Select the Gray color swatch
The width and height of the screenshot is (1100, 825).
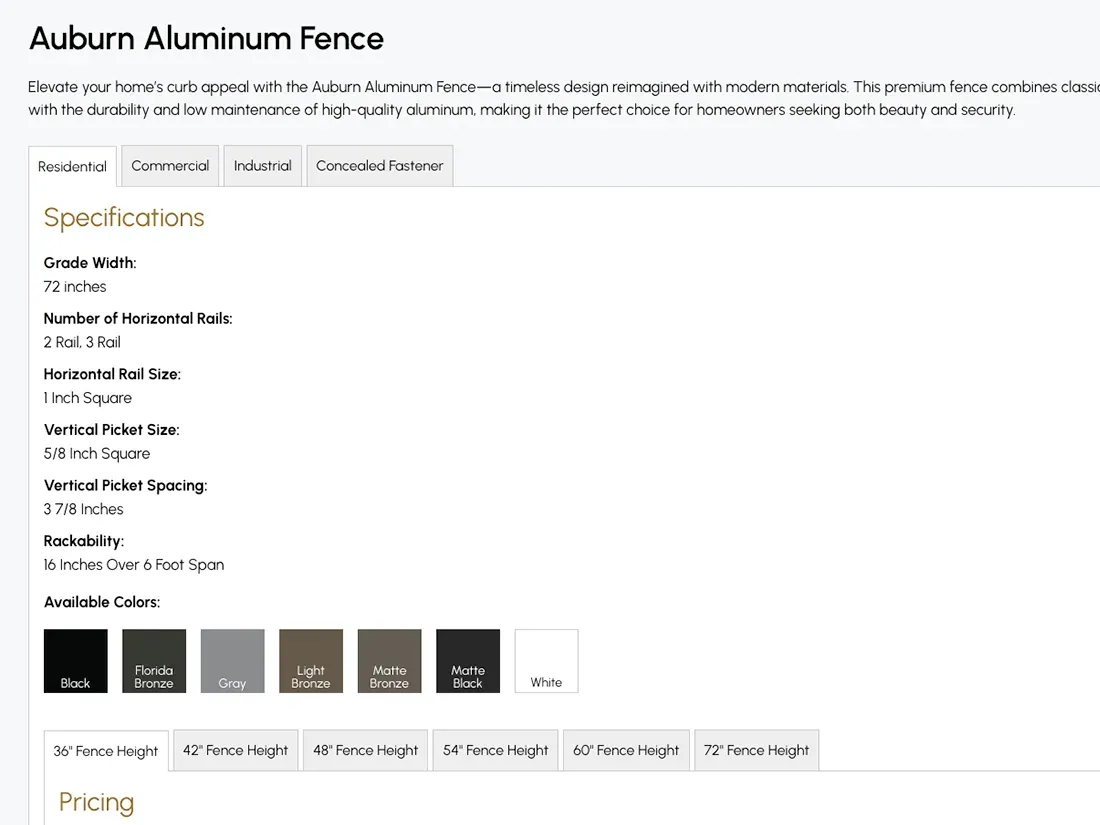(233, 661)
